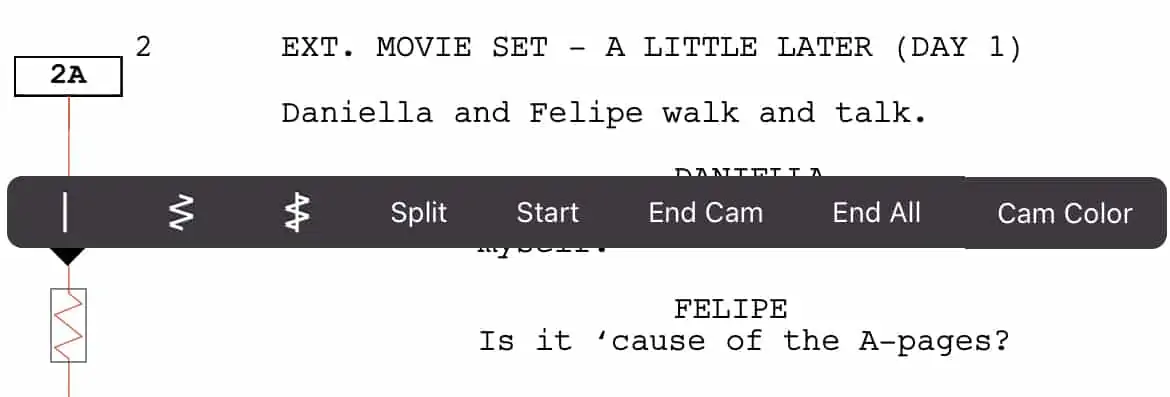The width and height of the screenshot is (1170, 397).
Task: Click the A-pages dialogue line
Action: click(743, 341)
